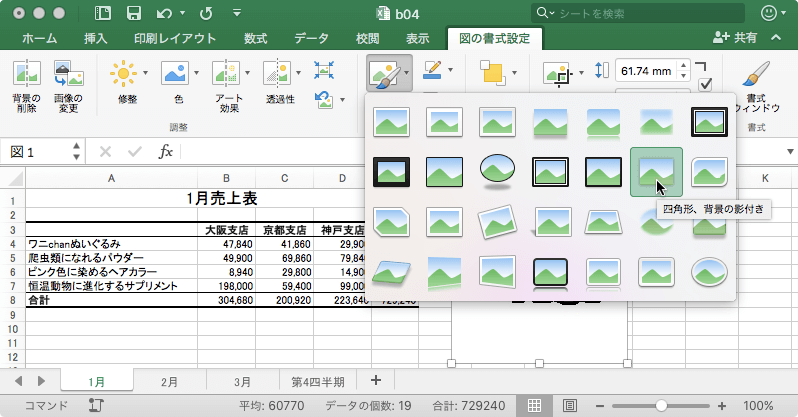Add a new sheet with plus button
798x417 pixels.
coord(376,381)
